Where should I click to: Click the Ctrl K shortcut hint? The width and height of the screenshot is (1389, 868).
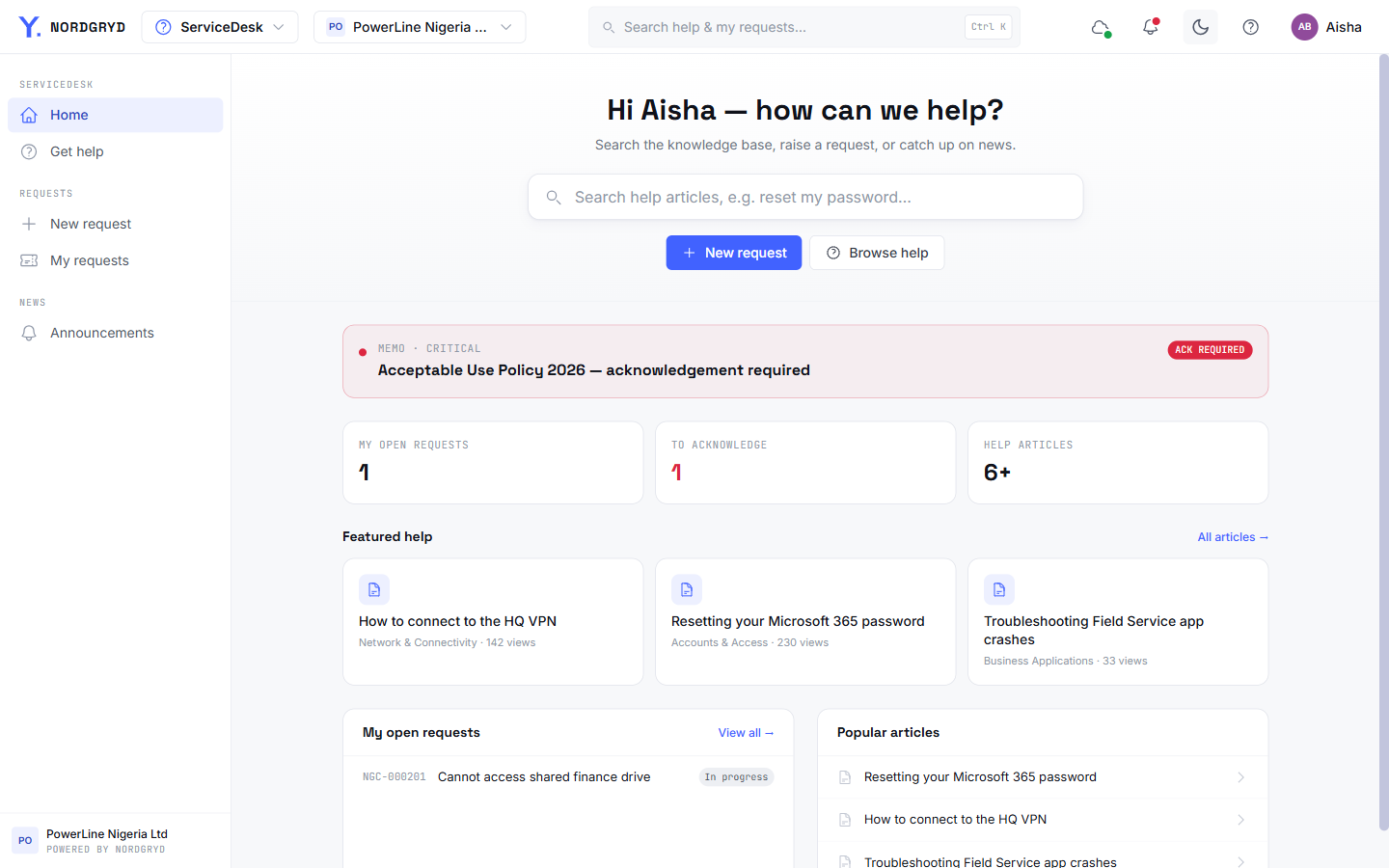pos(988,27)
